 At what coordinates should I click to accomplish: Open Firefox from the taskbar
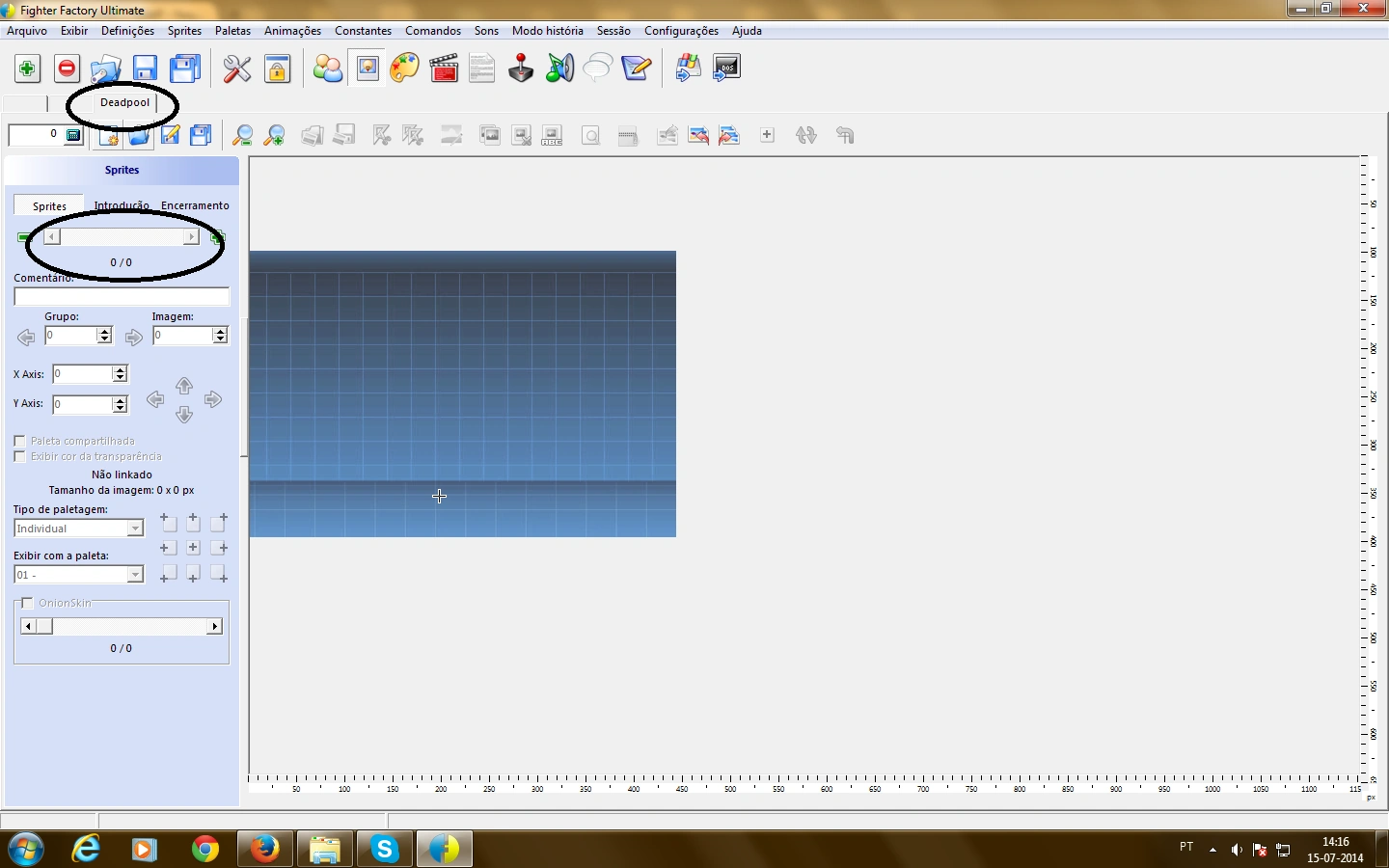(x=264, y=850)
